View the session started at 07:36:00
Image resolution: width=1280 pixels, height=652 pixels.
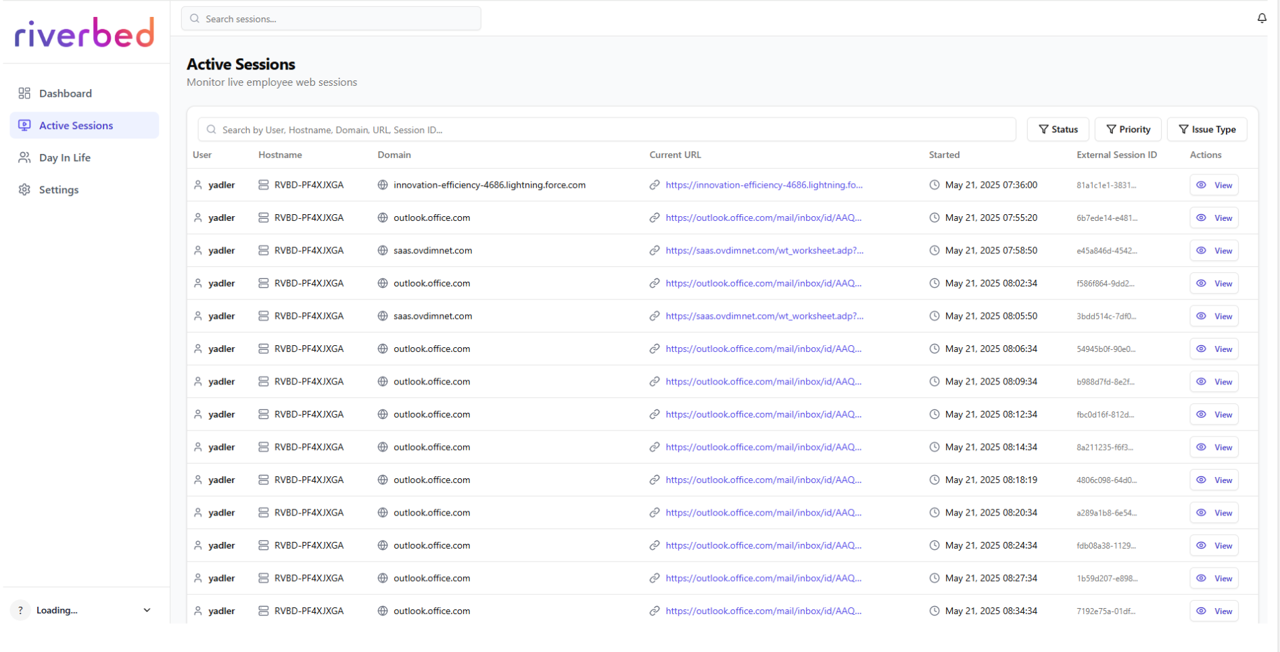(1214, 185)
